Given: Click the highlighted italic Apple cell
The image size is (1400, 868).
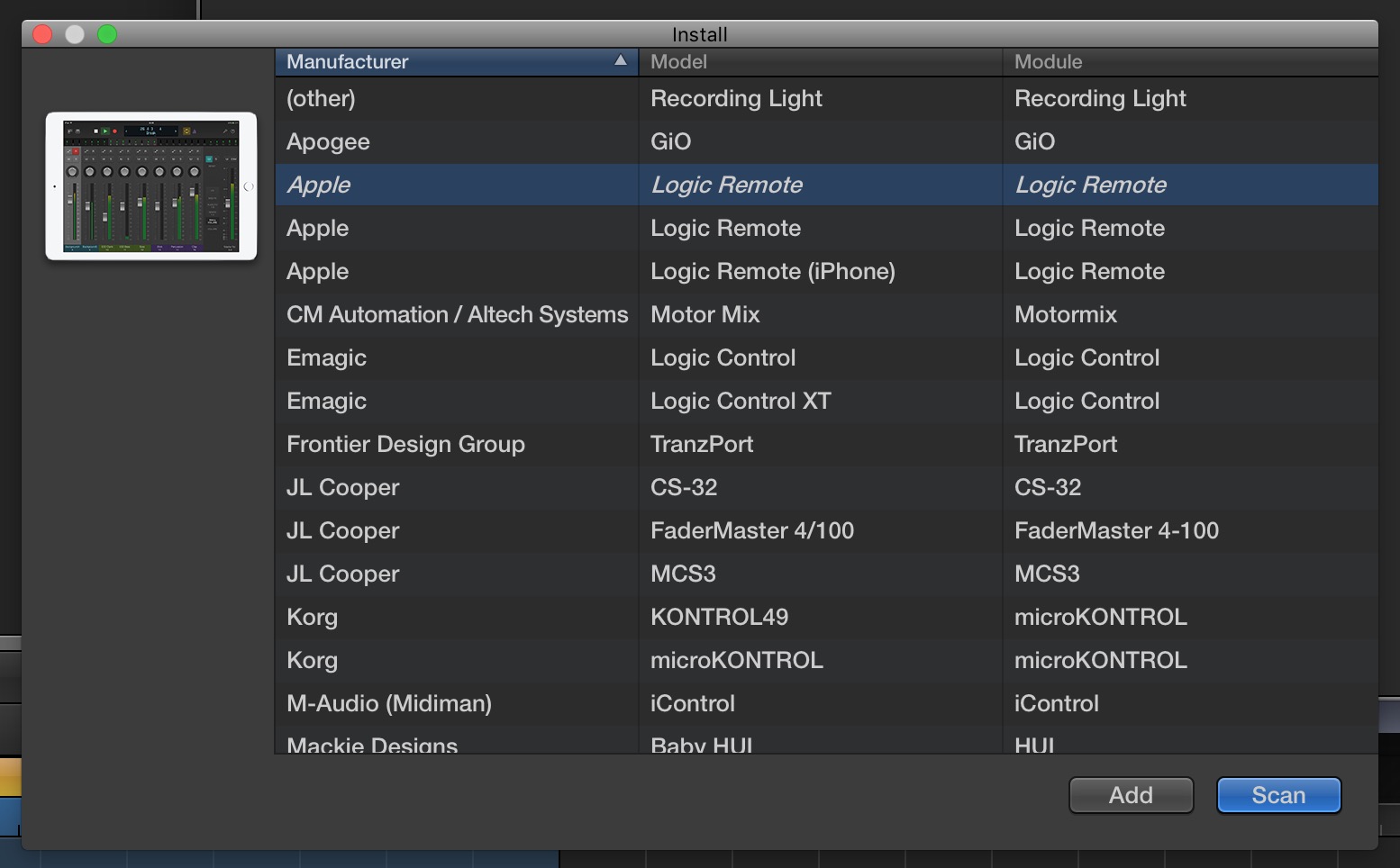Looking at the screenshot, I should point(318,185).
